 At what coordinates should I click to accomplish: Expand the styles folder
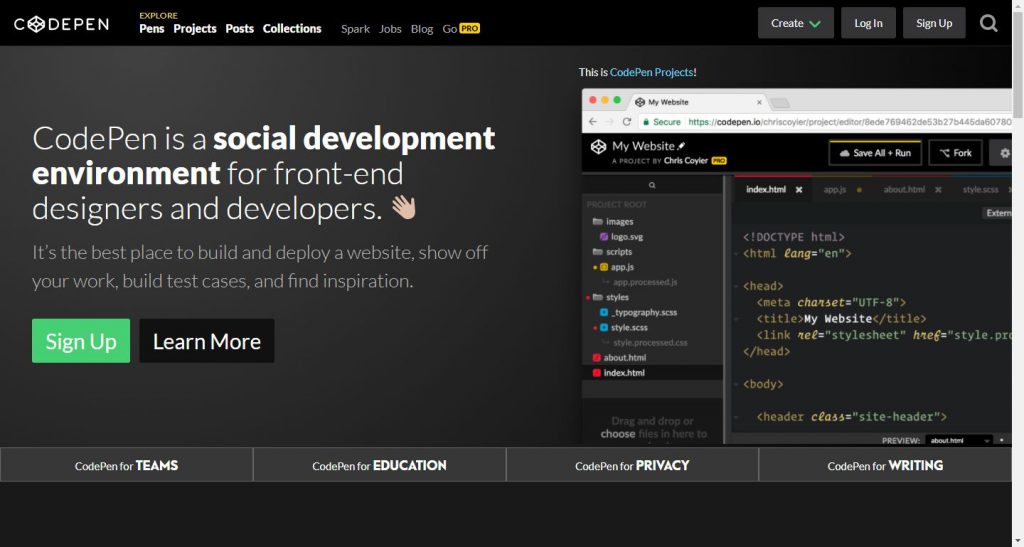pos(611,297)
